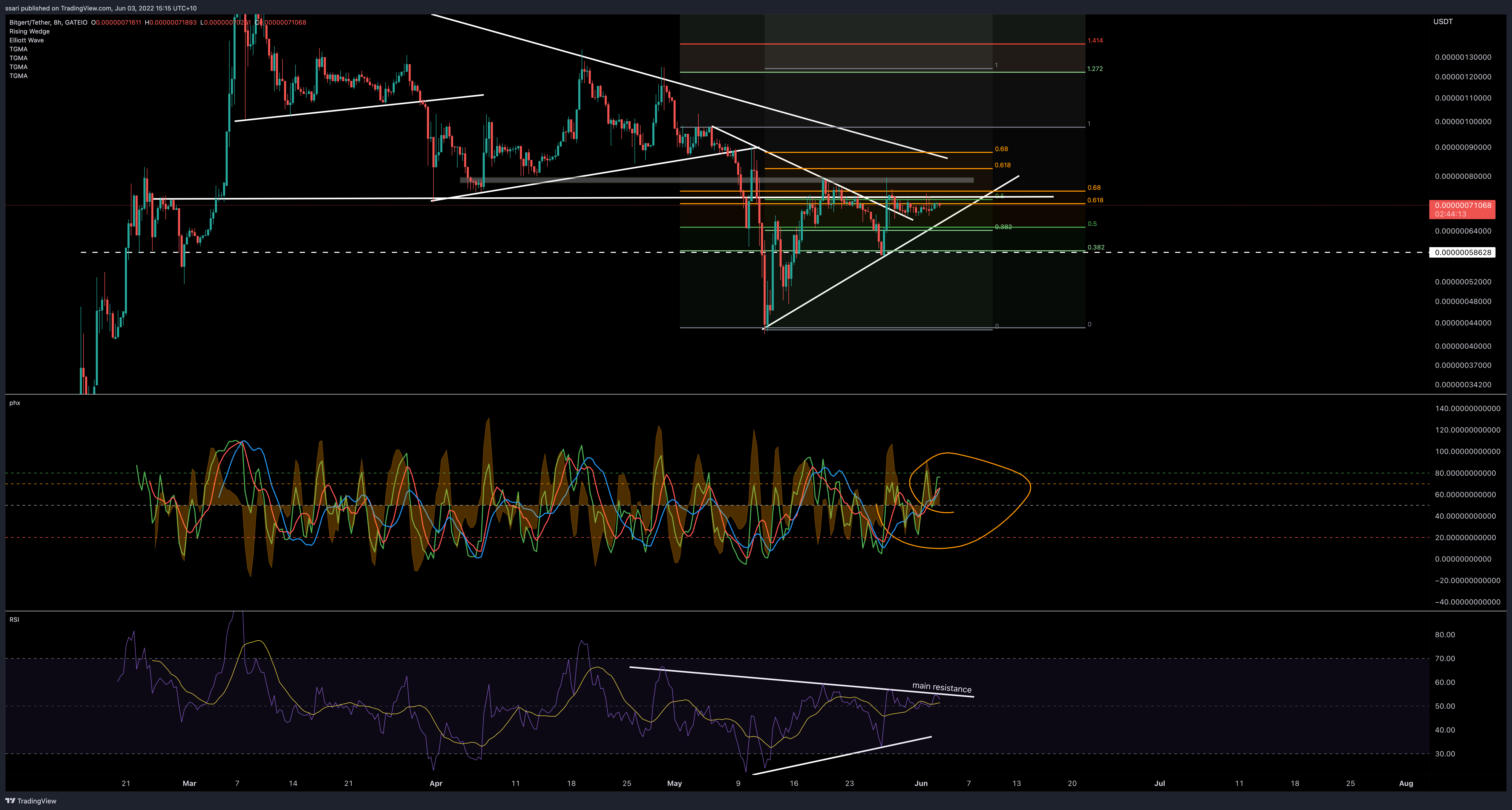Click the Apr label on time axis
Screen dimensions: 1512x810
(x=436, y=783)
